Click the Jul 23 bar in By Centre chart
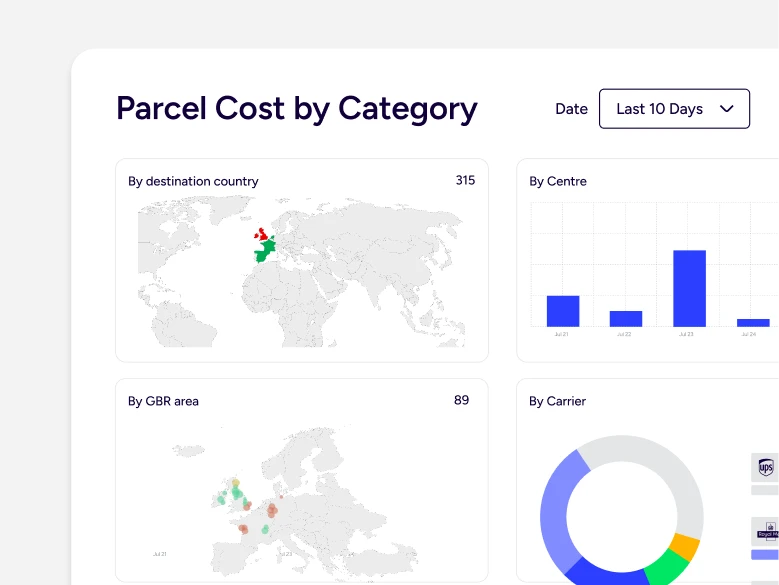Image resolution: width=779 pixels, height=585 pixels. [x=689, y=288]
